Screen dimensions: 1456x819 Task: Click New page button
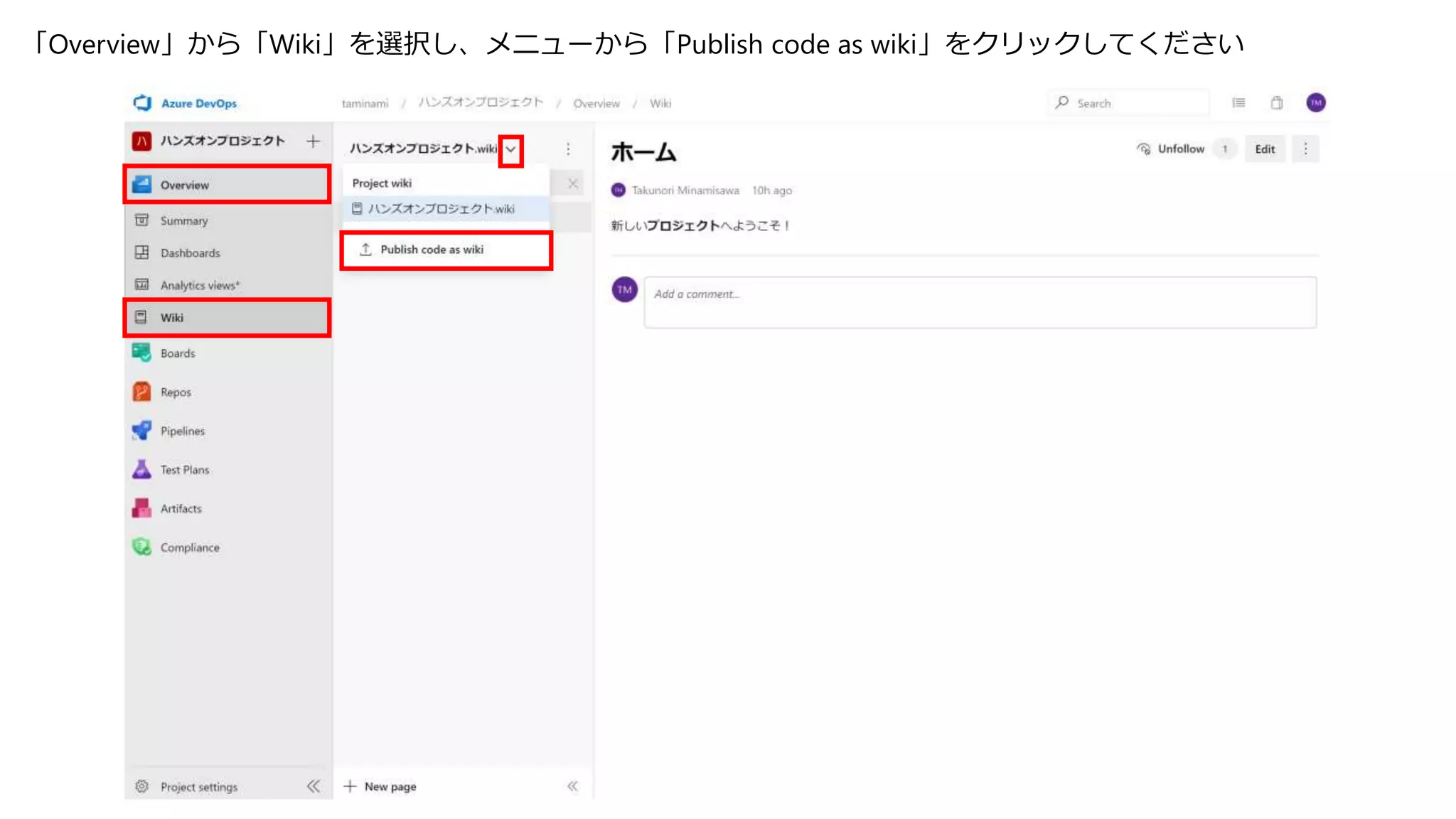(380, 786)
